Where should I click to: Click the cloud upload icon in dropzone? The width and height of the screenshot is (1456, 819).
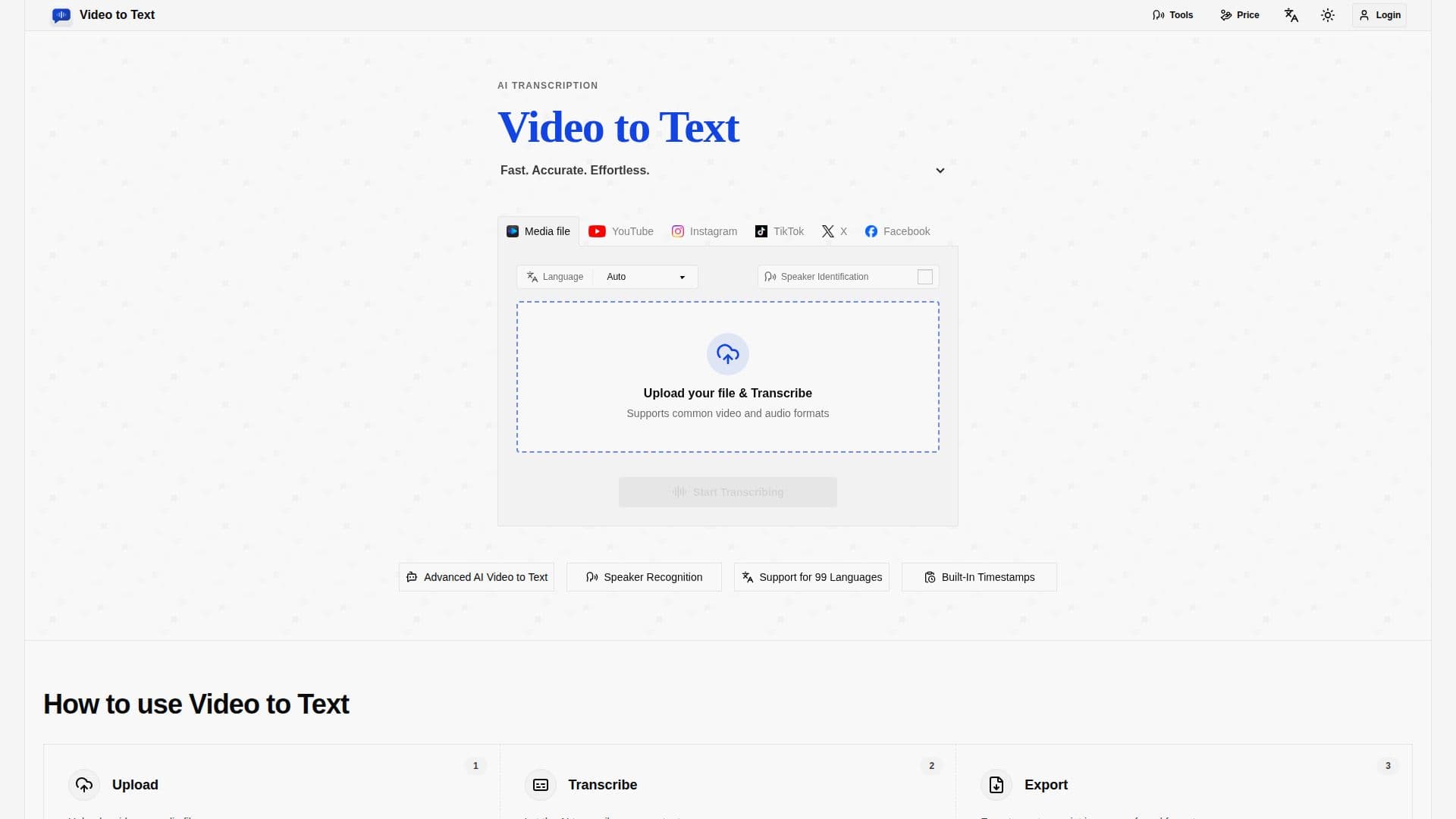click(x=728, y=354)
